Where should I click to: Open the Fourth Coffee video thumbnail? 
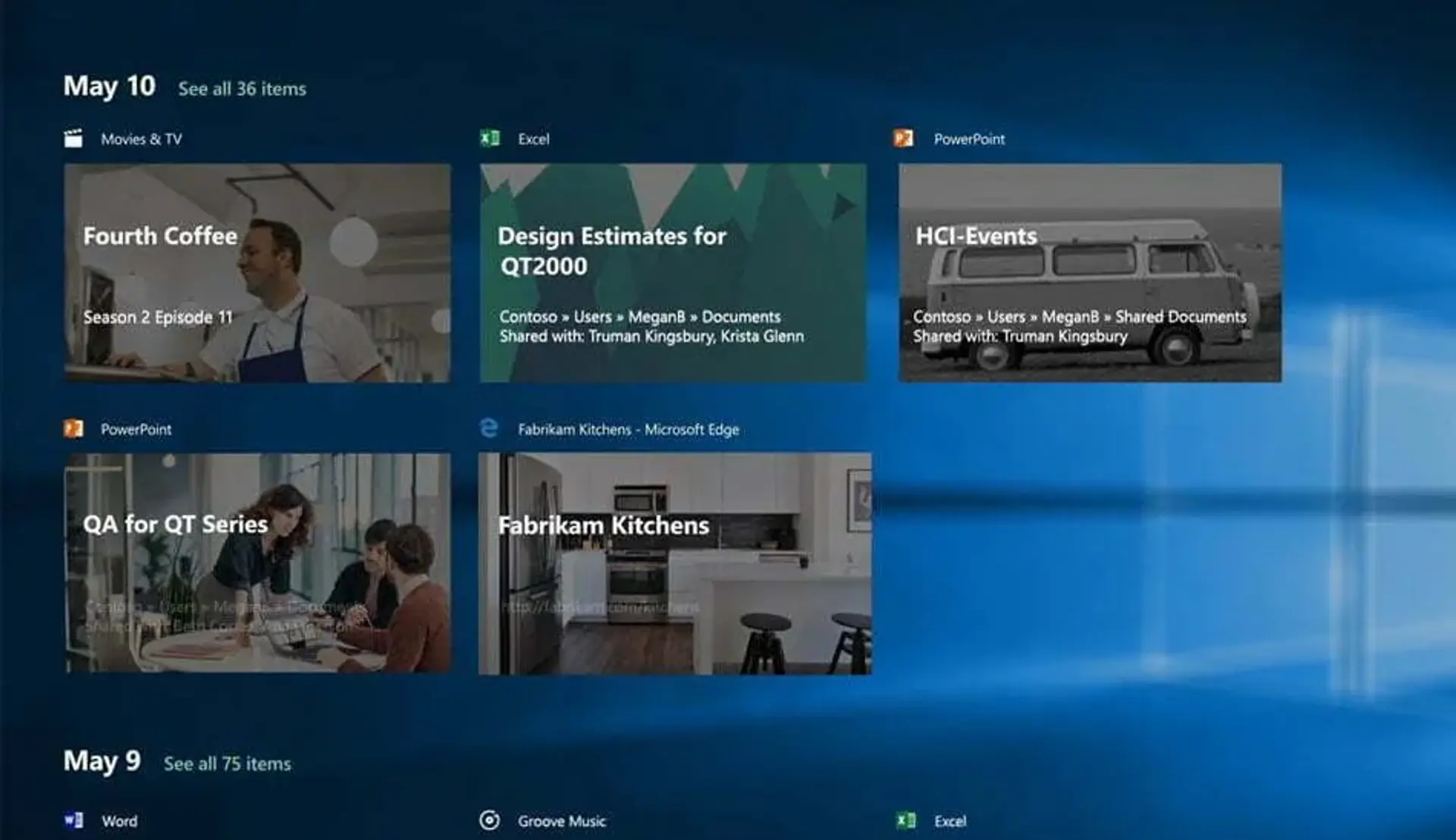[257, 273]
